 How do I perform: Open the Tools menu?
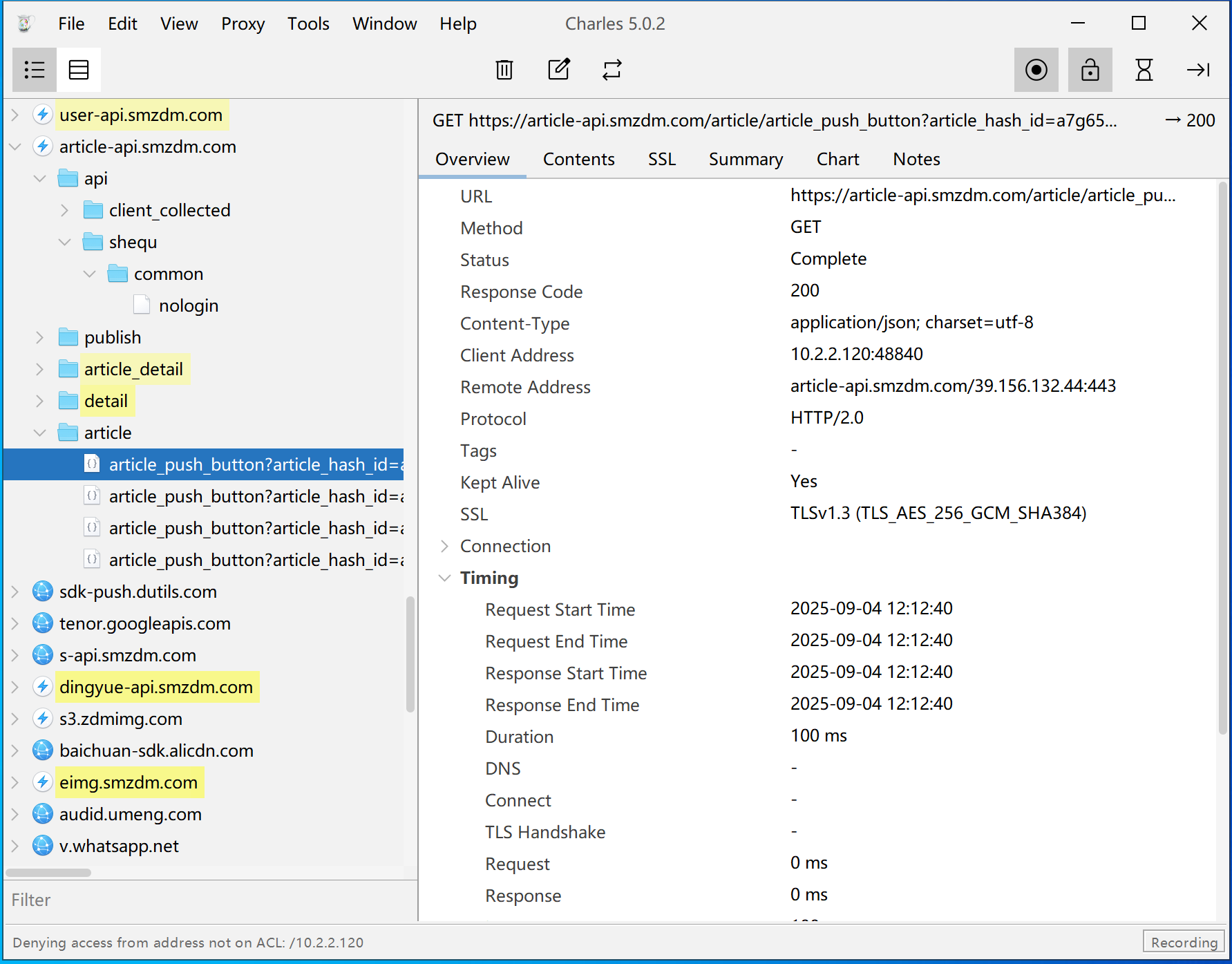pos(308,23)
